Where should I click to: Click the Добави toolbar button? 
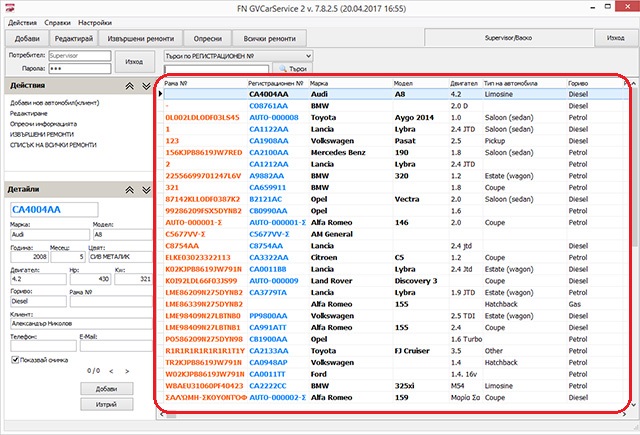click(x=27, y=38)
